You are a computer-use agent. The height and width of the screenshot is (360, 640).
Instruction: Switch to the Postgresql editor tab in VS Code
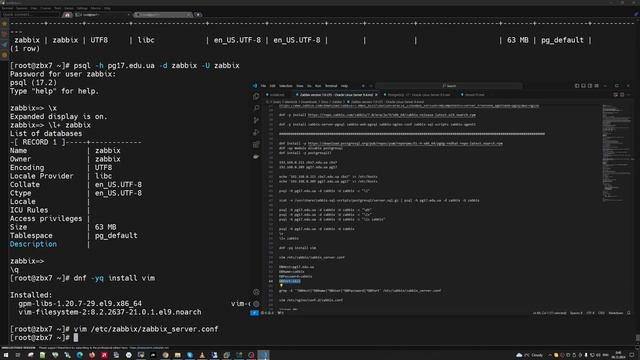pyautogui.click(x=420, y=95)
